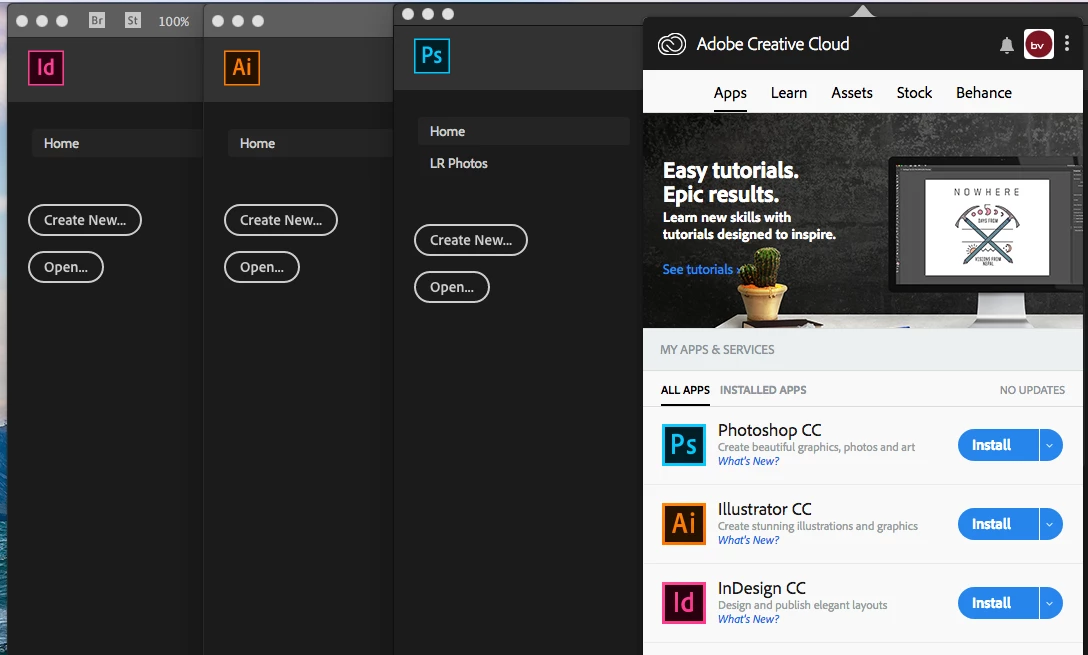Click the Illustrator CC app icon in list
Viewport: 1088px width, 655px height.
(x=683, y=524)
